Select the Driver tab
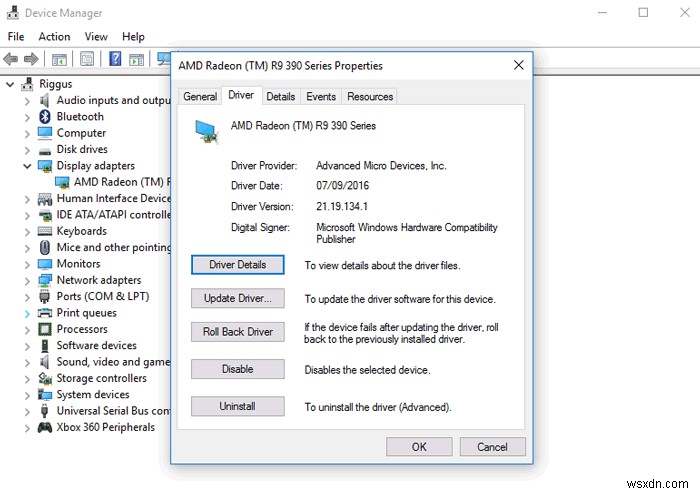Screen dimensions: 700x494 (x=241, y=95)
